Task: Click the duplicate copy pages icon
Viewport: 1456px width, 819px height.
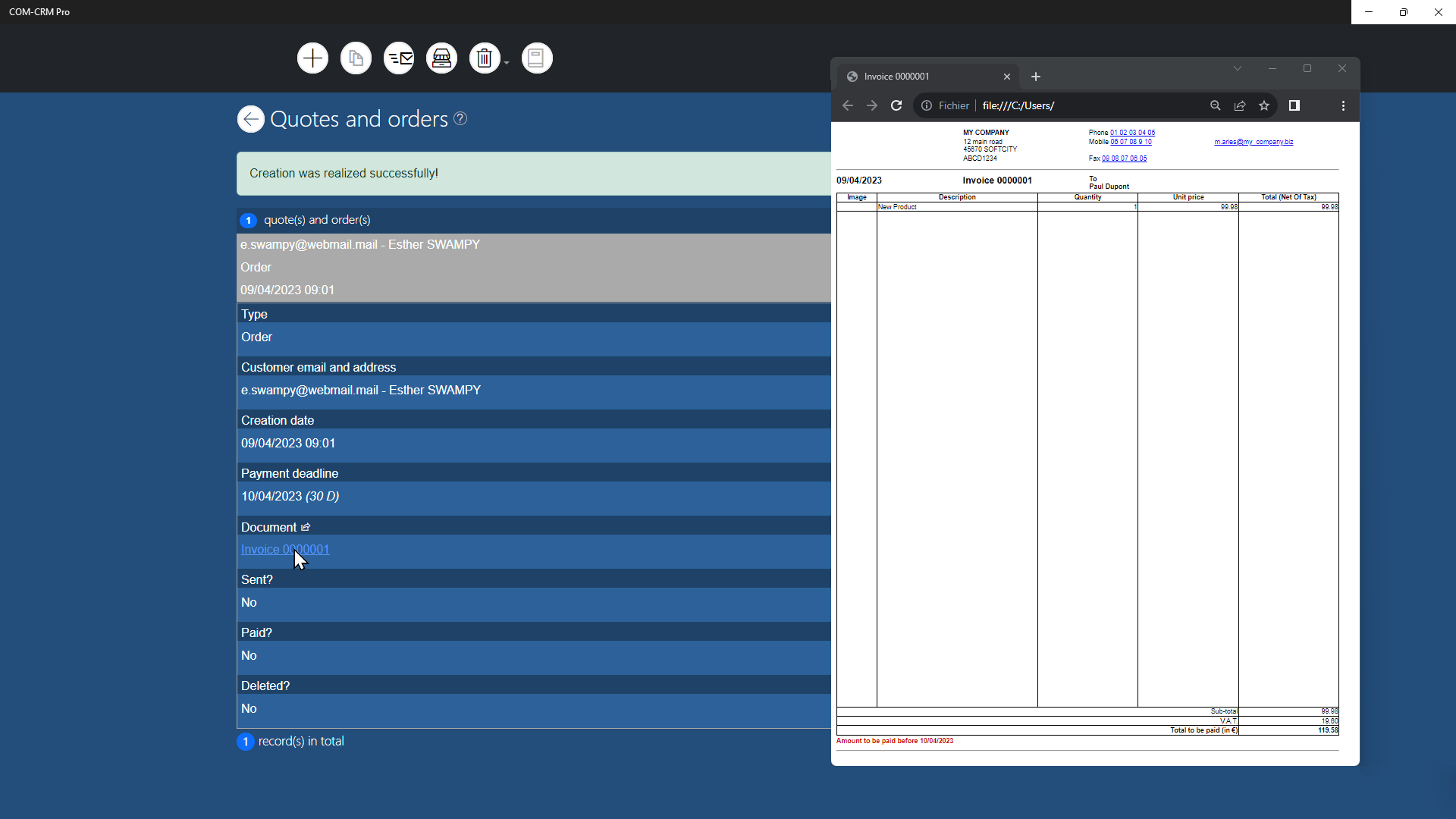Action: tap(356, 58)
